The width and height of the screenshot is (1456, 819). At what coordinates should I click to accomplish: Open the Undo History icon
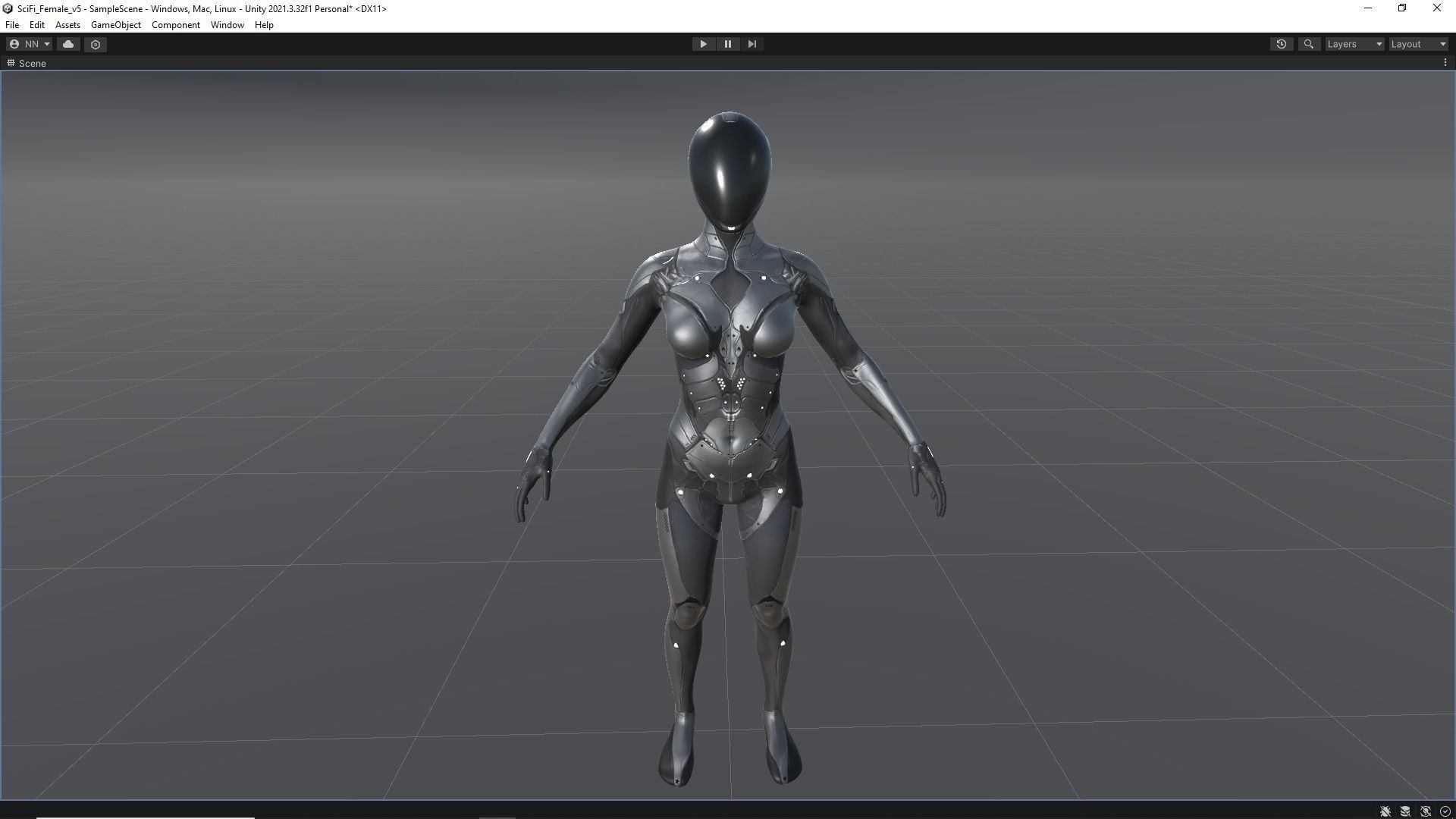(1282, 44)
